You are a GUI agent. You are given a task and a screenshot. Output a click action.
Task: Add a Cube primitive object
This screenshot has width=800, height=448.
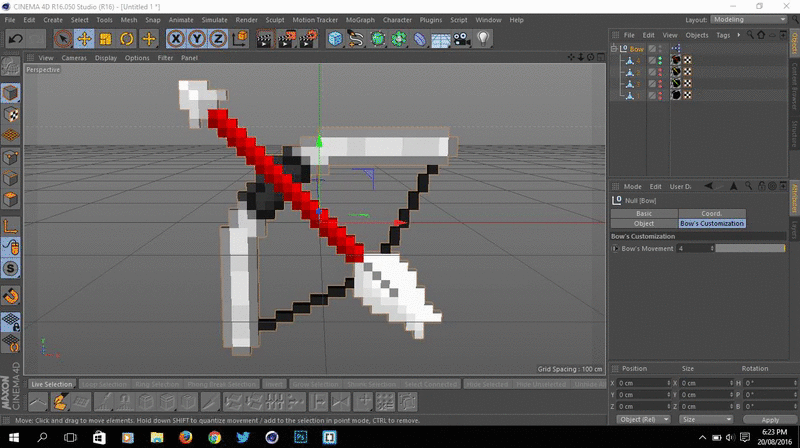335,39
